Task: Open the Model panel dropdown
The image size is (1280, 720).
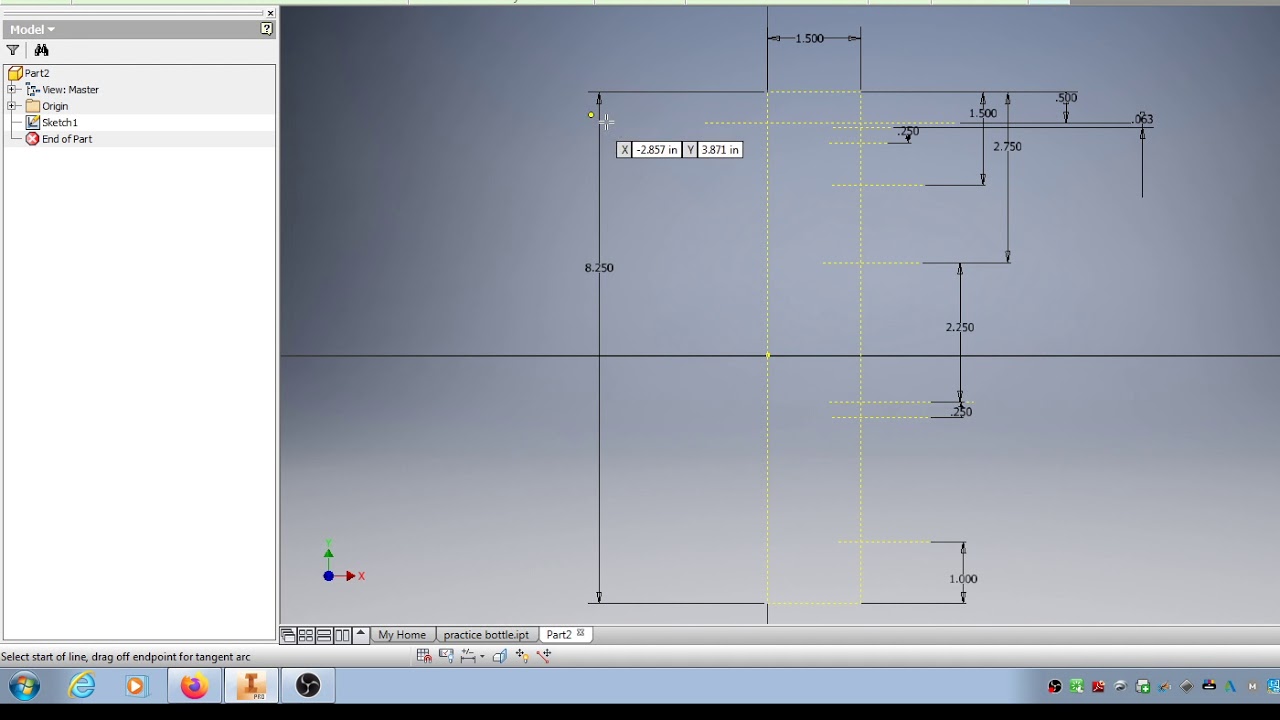Action: click(32, 29)
